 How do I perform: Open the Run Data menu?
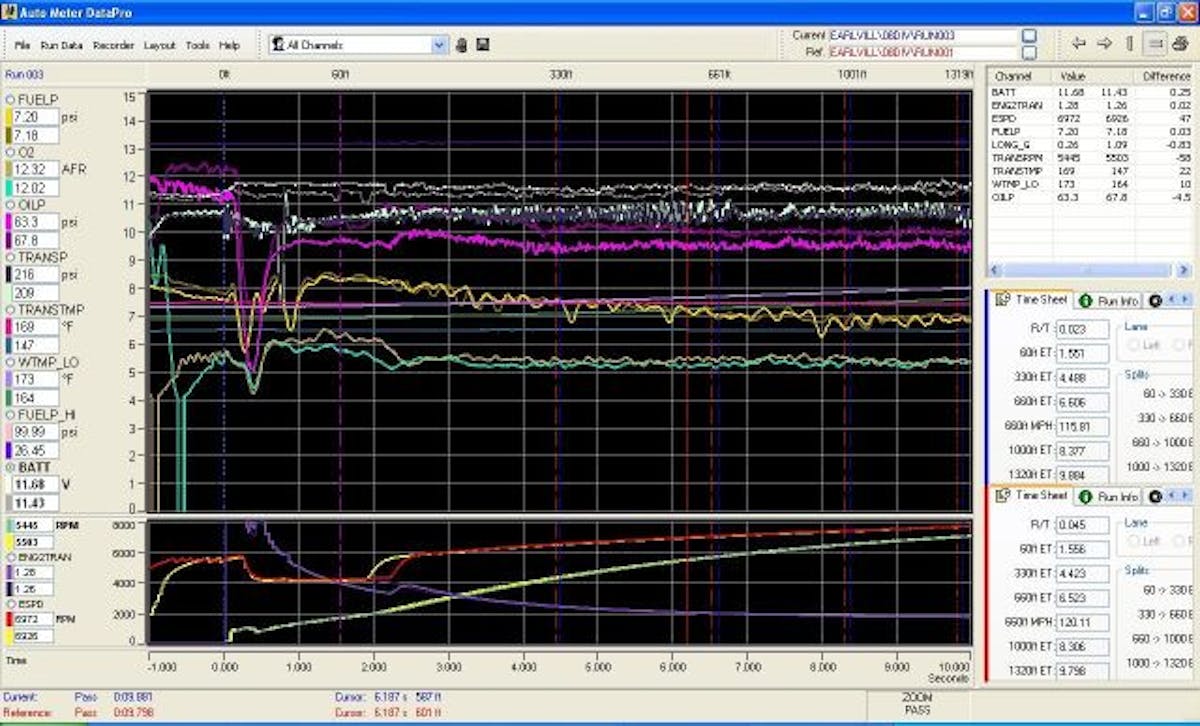coord(62,46)
